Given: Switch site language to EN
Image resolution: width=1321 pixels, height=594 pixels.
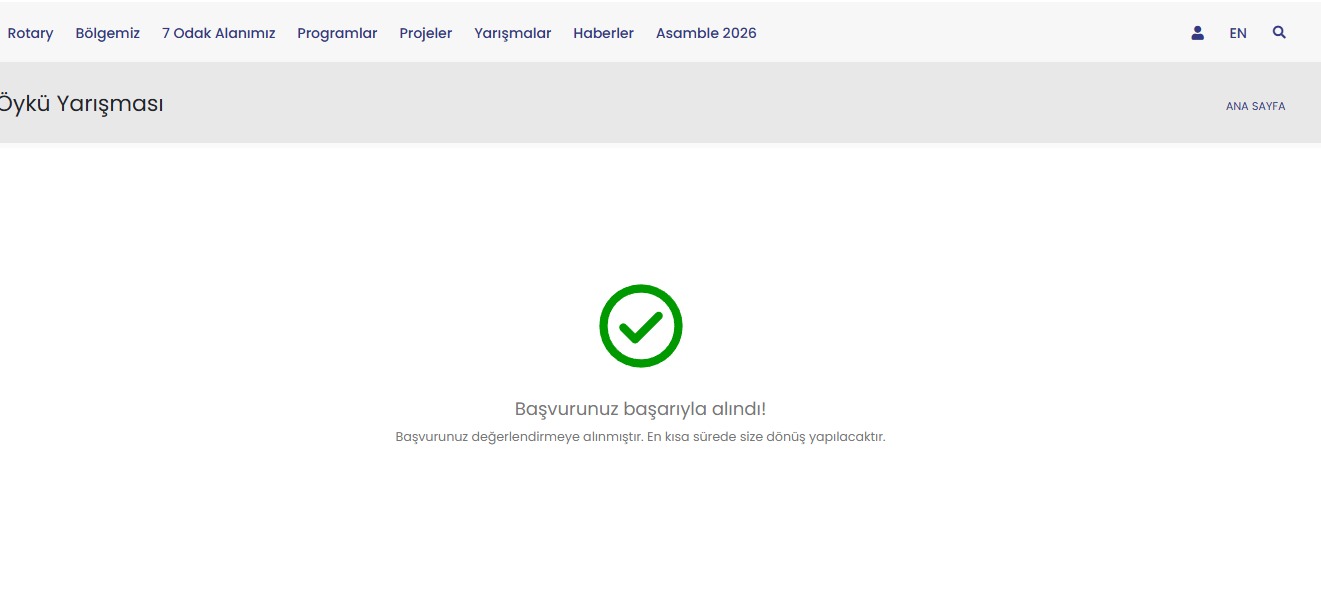Looking at the screenshot, I should (x=1238, y=33).
